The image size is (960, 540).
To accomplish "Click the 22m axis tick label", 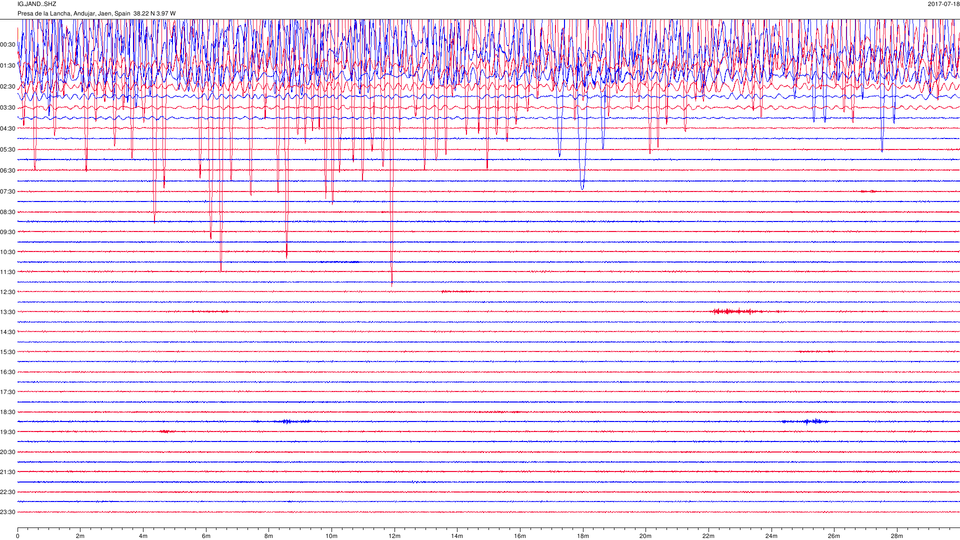I will pyautogui.click(x=708, y=536).
